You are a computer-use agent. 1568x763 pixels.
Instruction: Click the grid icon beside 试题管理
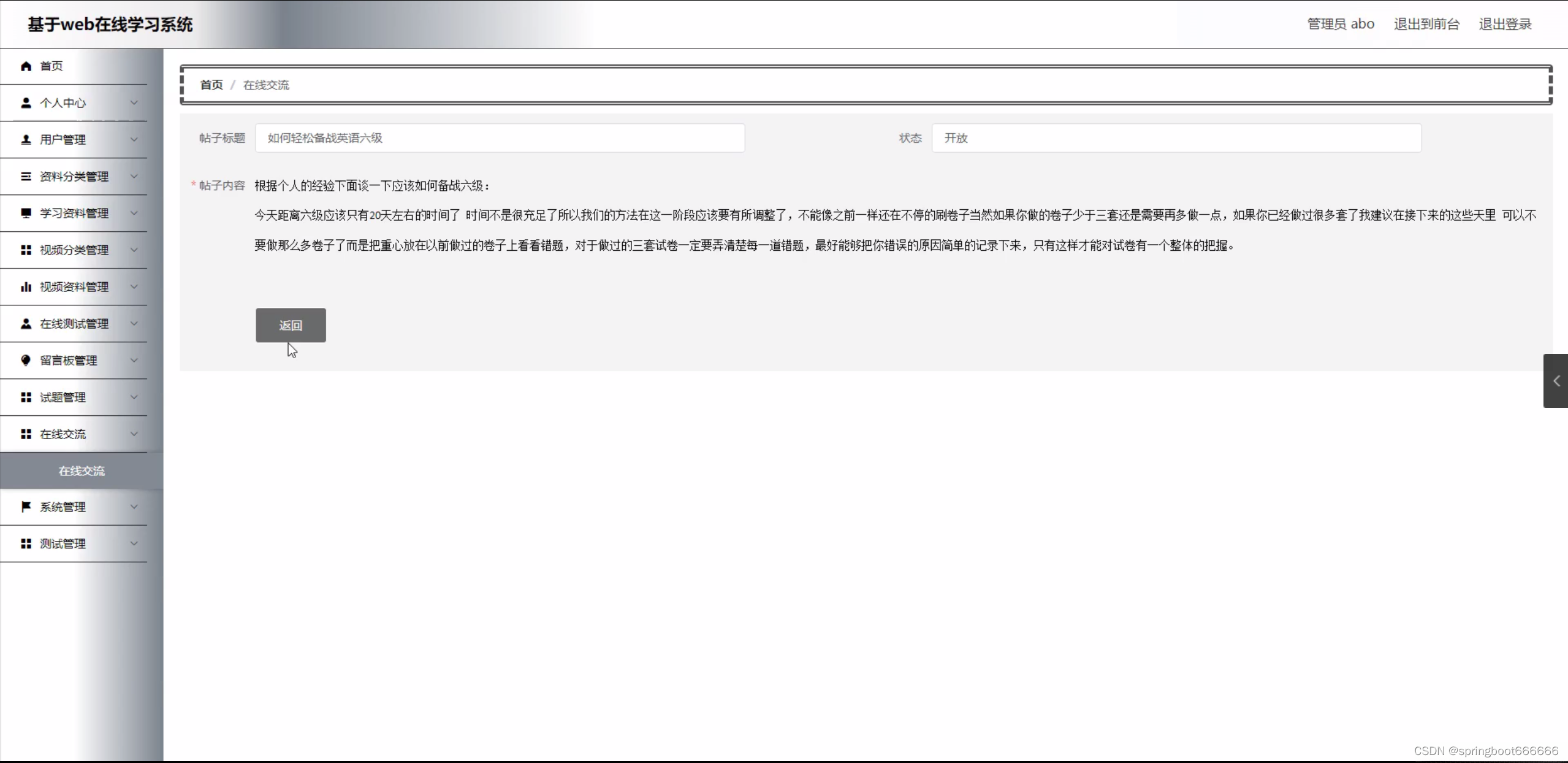26,397
